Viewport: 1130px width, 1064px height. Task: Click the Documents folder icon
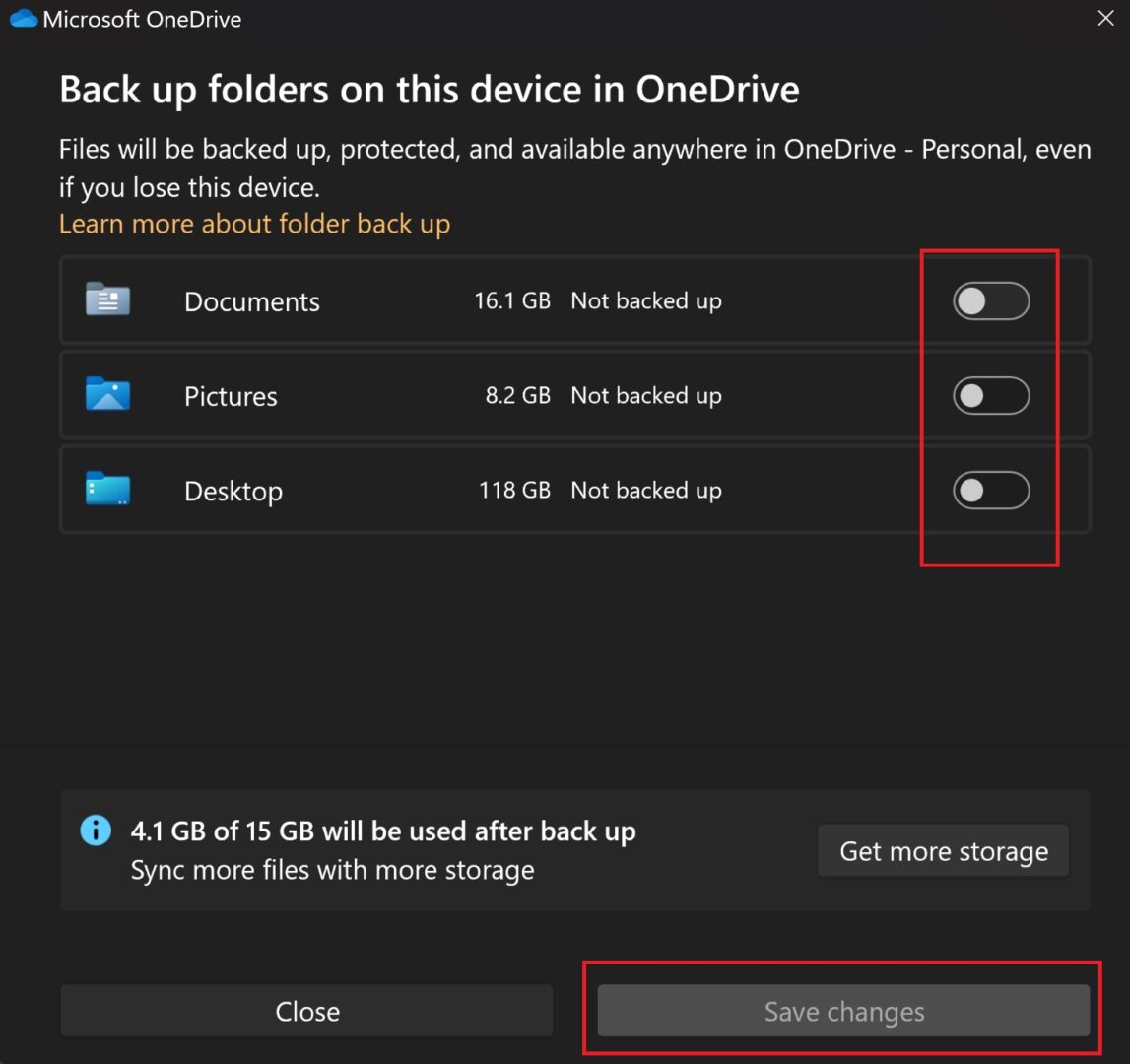(107, 300)
